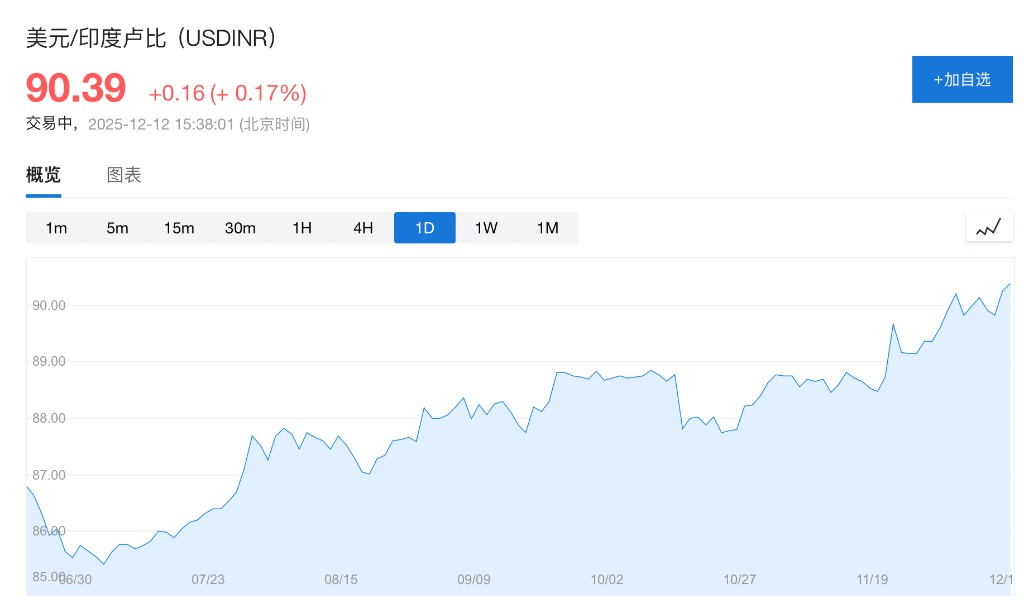The image size is (1024, 607).
Task: Click the +加自选 watchlist button
Action: [x=962, y=80]
